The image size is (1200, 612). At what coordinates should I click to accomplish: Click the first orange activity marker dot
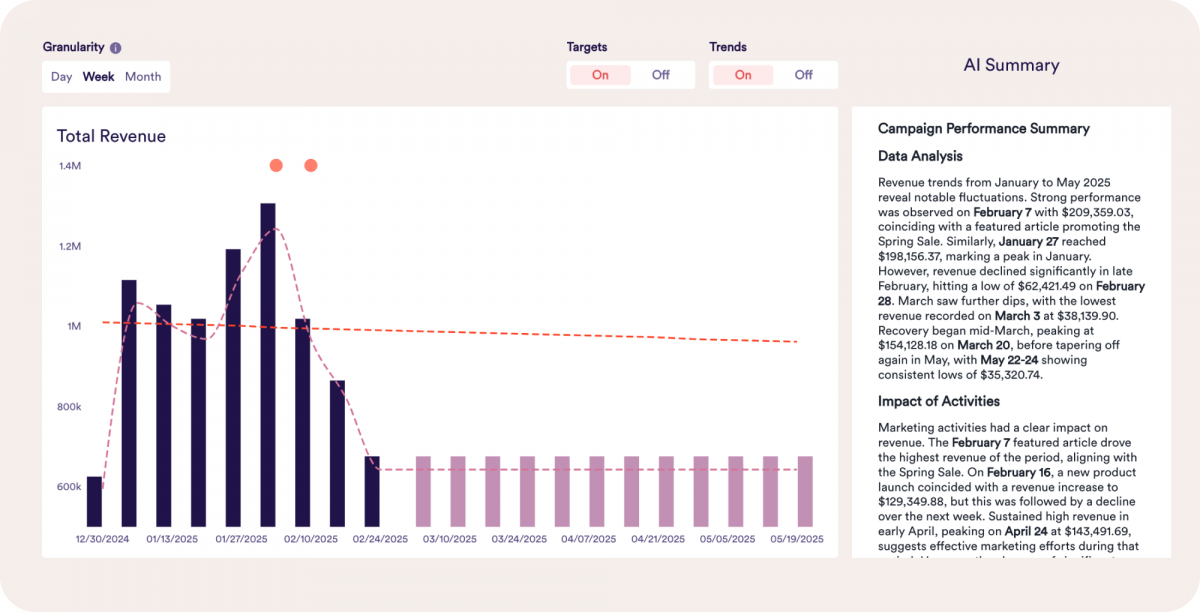pos(276,165)
